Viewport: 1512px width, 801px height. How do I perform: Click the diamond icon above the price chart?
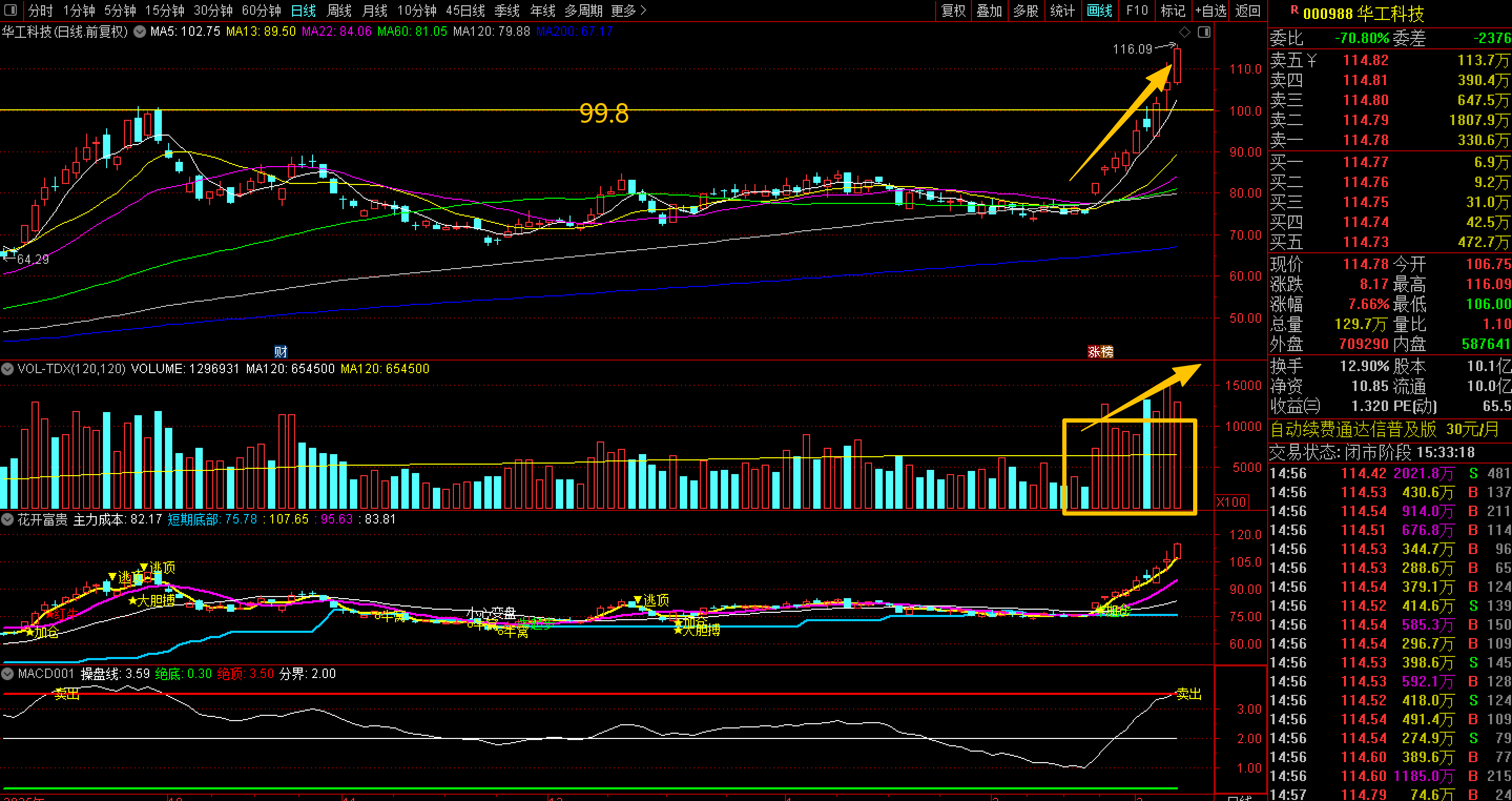[x=1185, y=32]
